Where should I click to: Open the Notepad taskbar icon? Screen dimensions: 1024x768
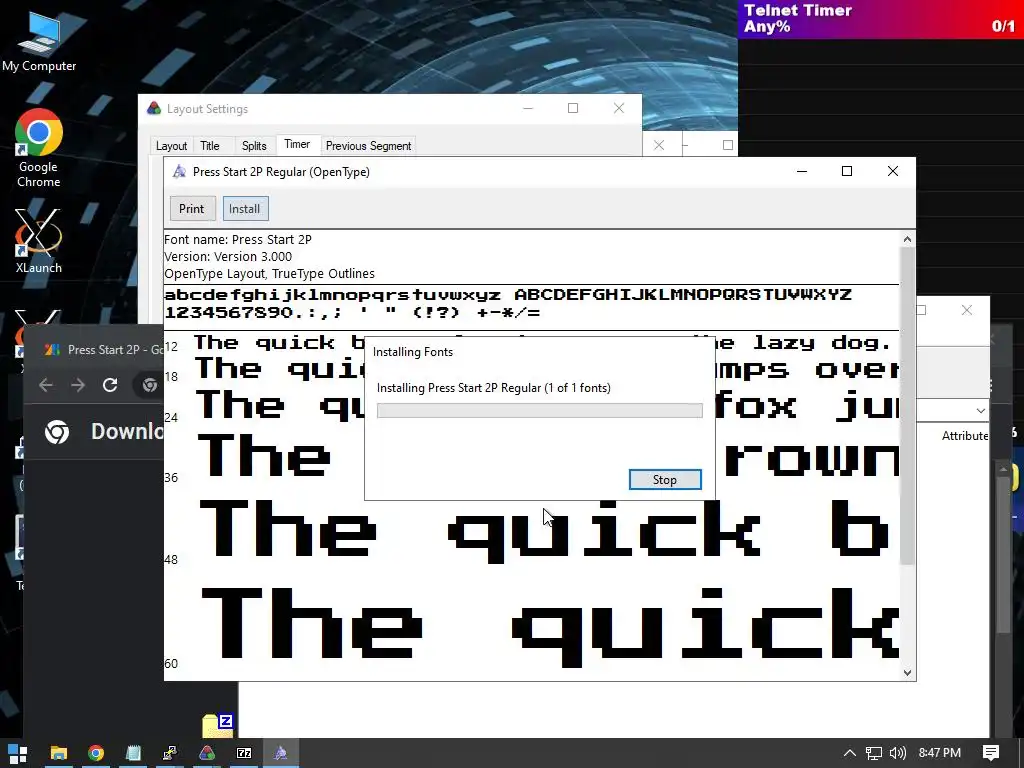[x=133, y=753]
